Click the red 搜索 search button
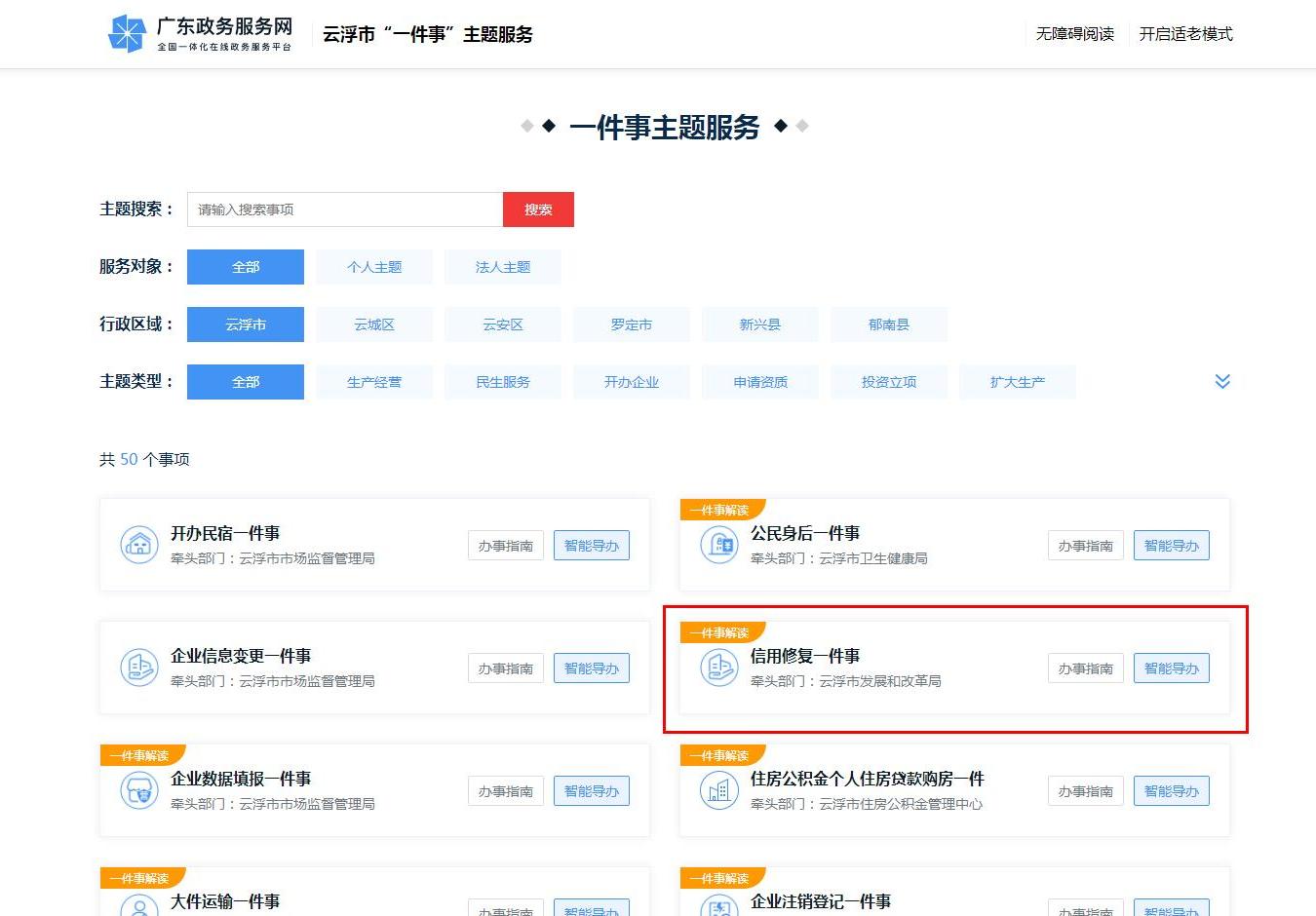 tap(538, 209)
